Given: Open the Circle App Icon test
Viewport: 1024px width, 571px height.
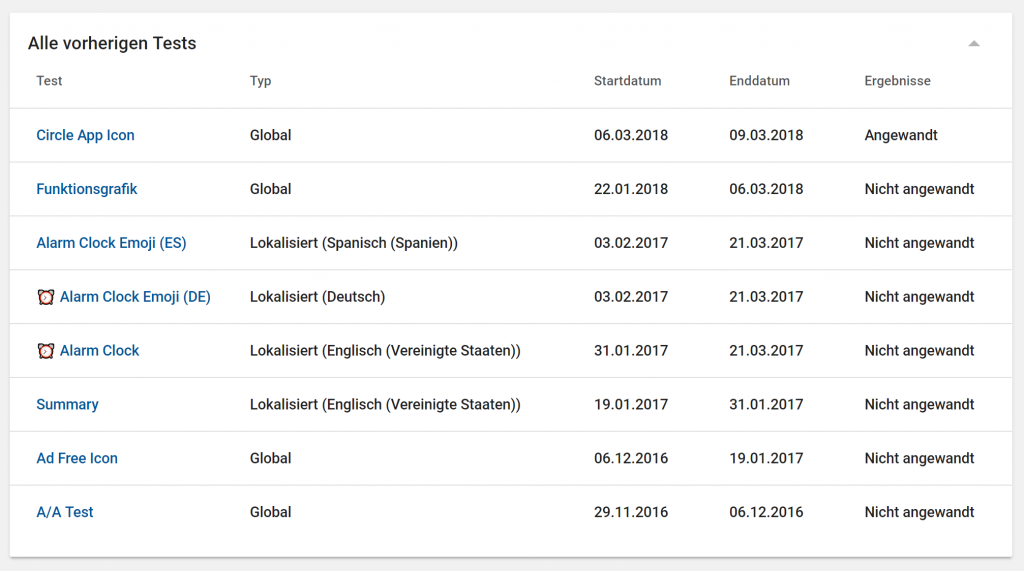Looking at the screenshot, I should tap(86, 135).
